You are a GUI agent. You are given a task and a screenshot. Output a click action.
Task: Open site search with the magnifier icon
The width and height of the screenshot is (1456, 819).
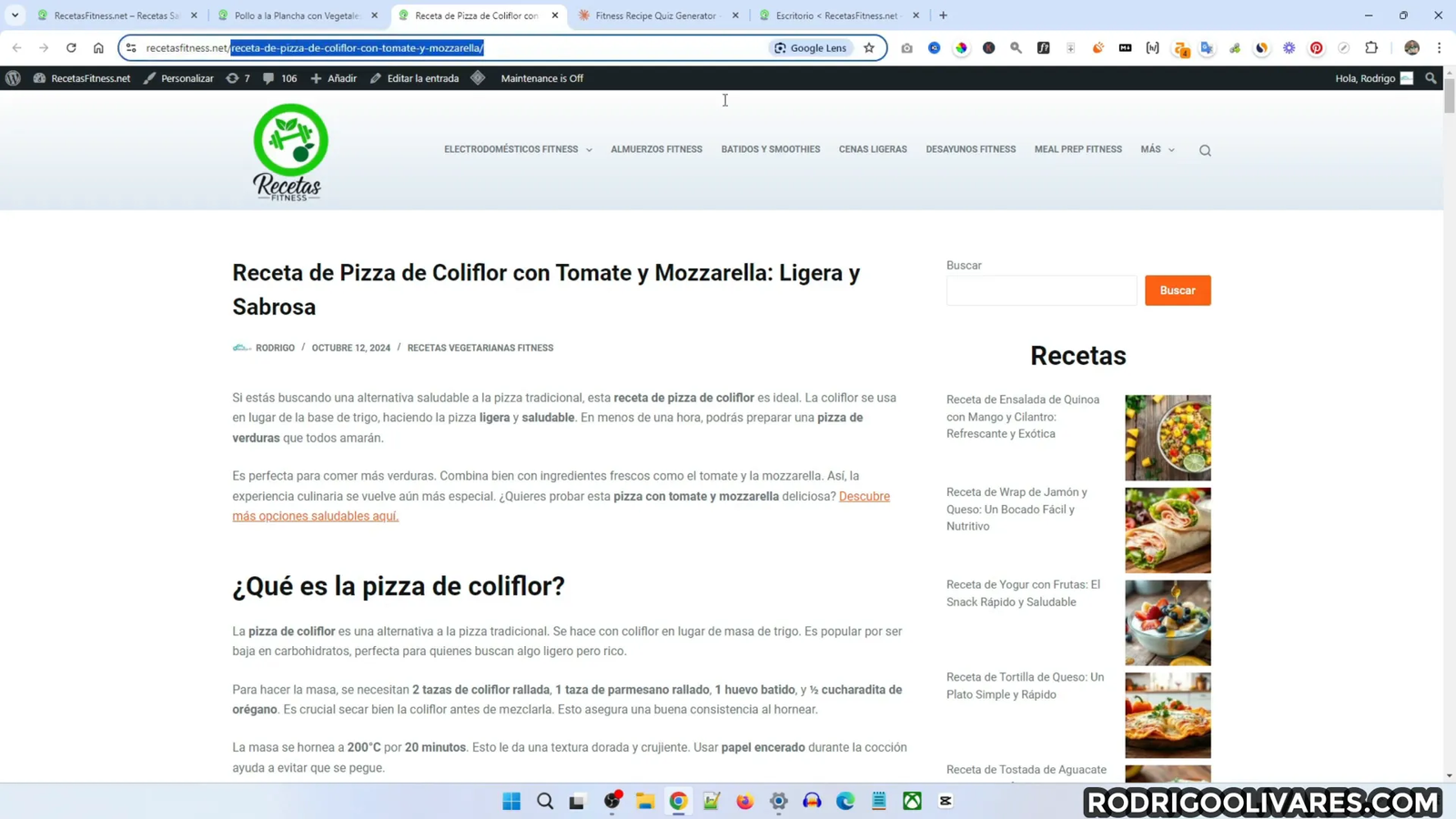pyautogui.click(x=1204, y=149)
